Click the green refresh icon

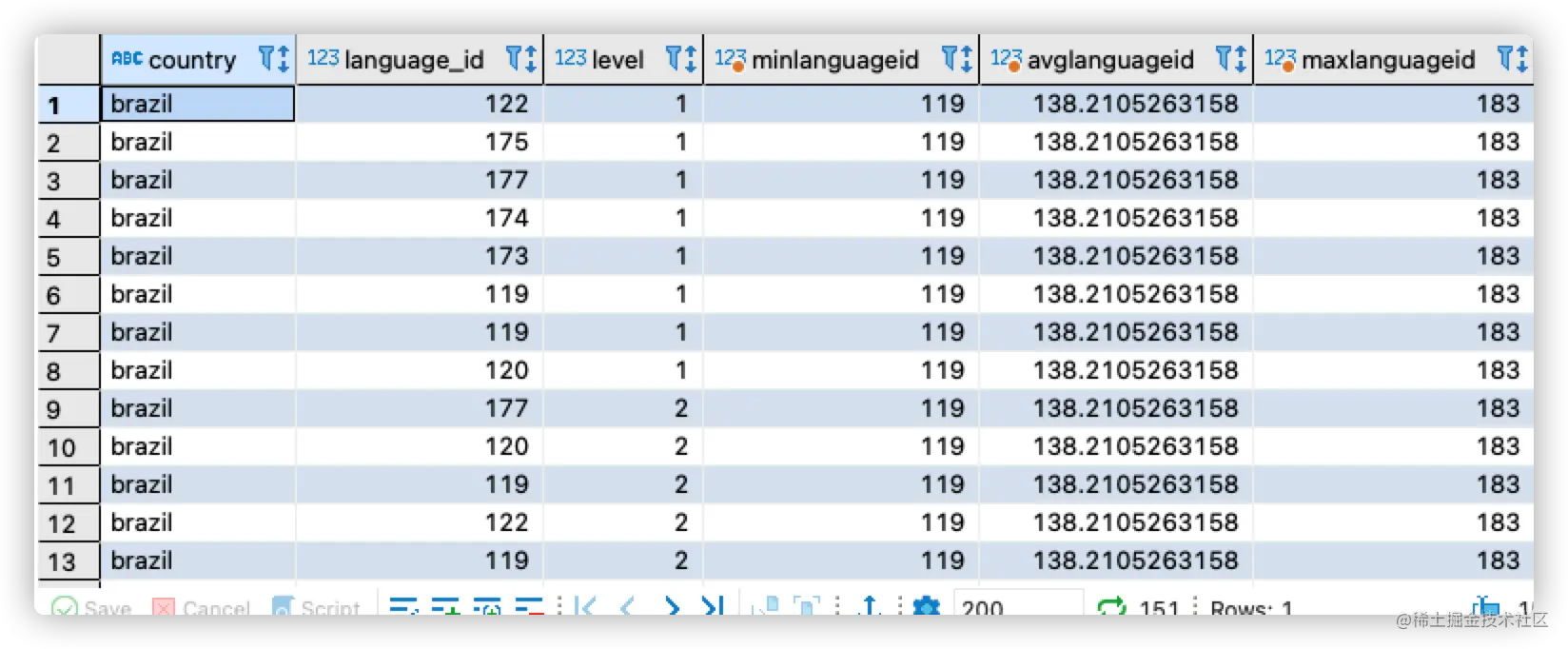1110,606
